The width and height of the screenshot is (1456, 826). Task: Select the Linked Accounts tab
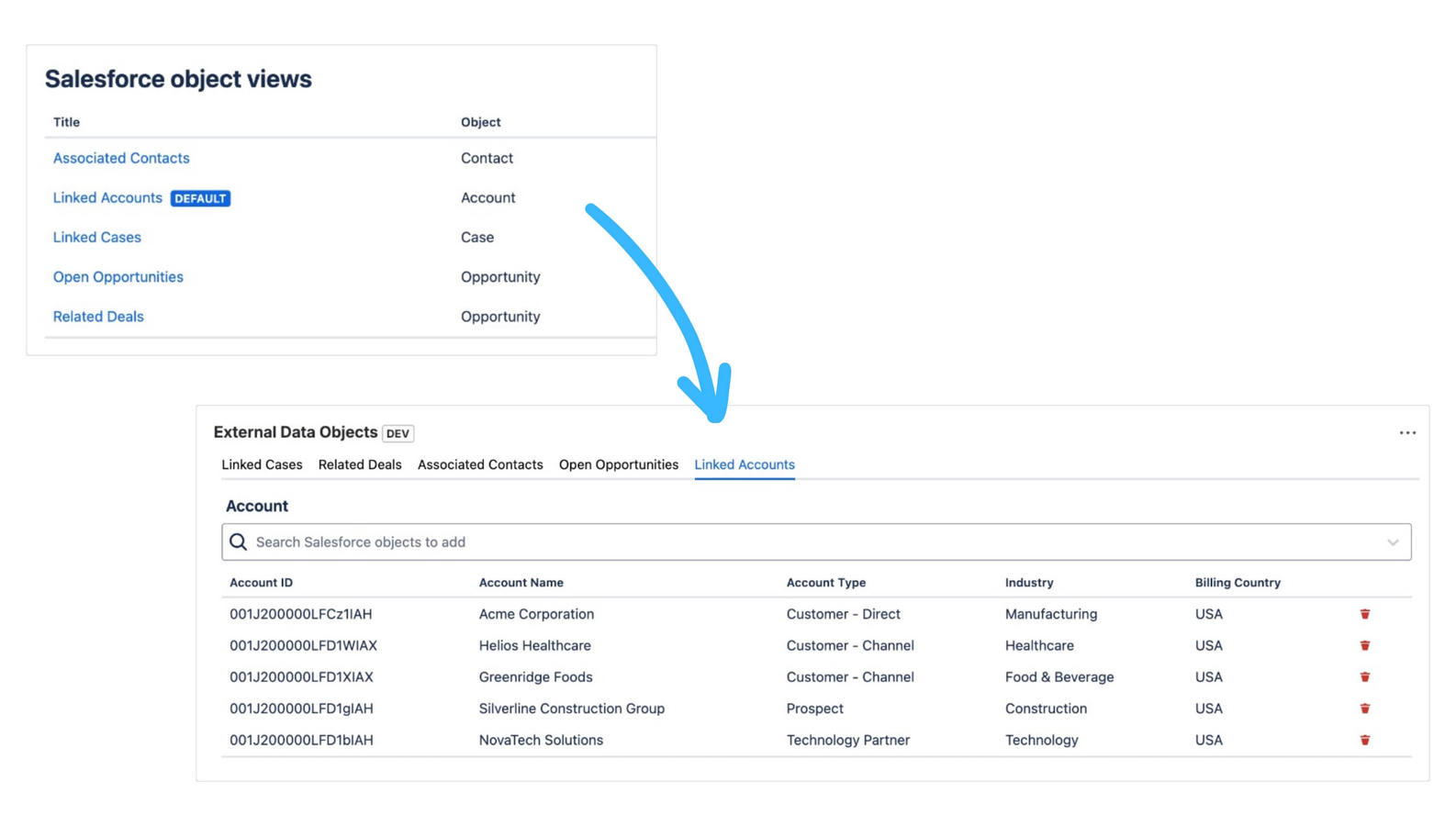745,464
